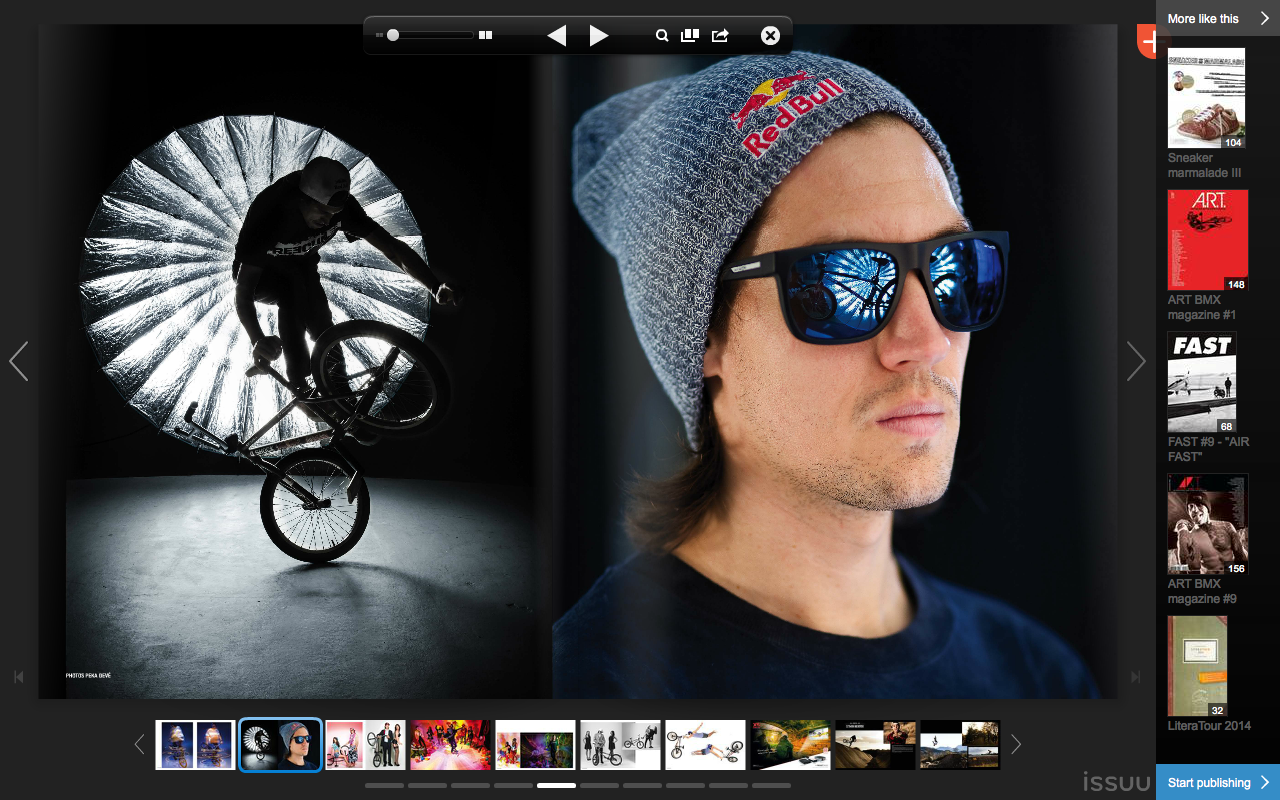Image resolution: width=1280 pixels, height=800 pixels.
Task: Select third thumbnail with people posing by bikes
Action: 365,745
